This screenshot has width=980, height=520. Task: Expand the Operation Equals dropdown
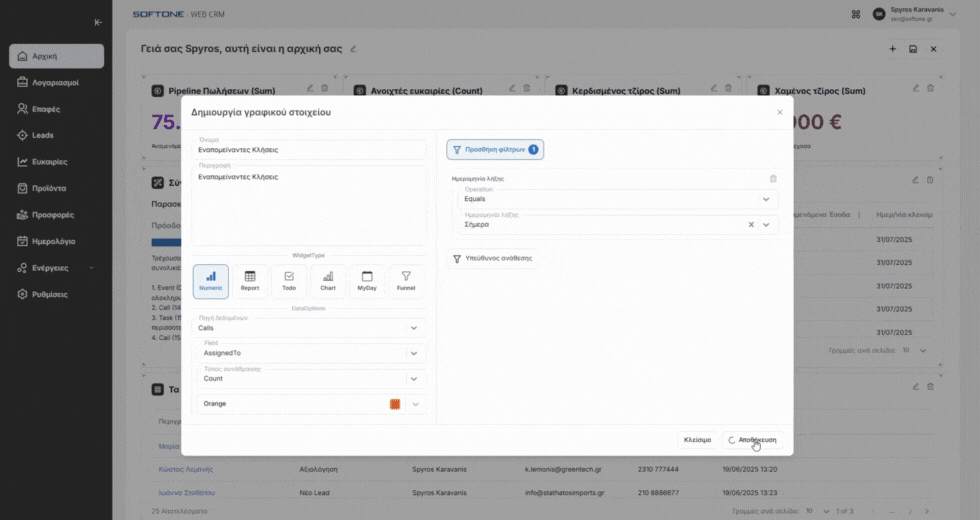pos(766,199)
